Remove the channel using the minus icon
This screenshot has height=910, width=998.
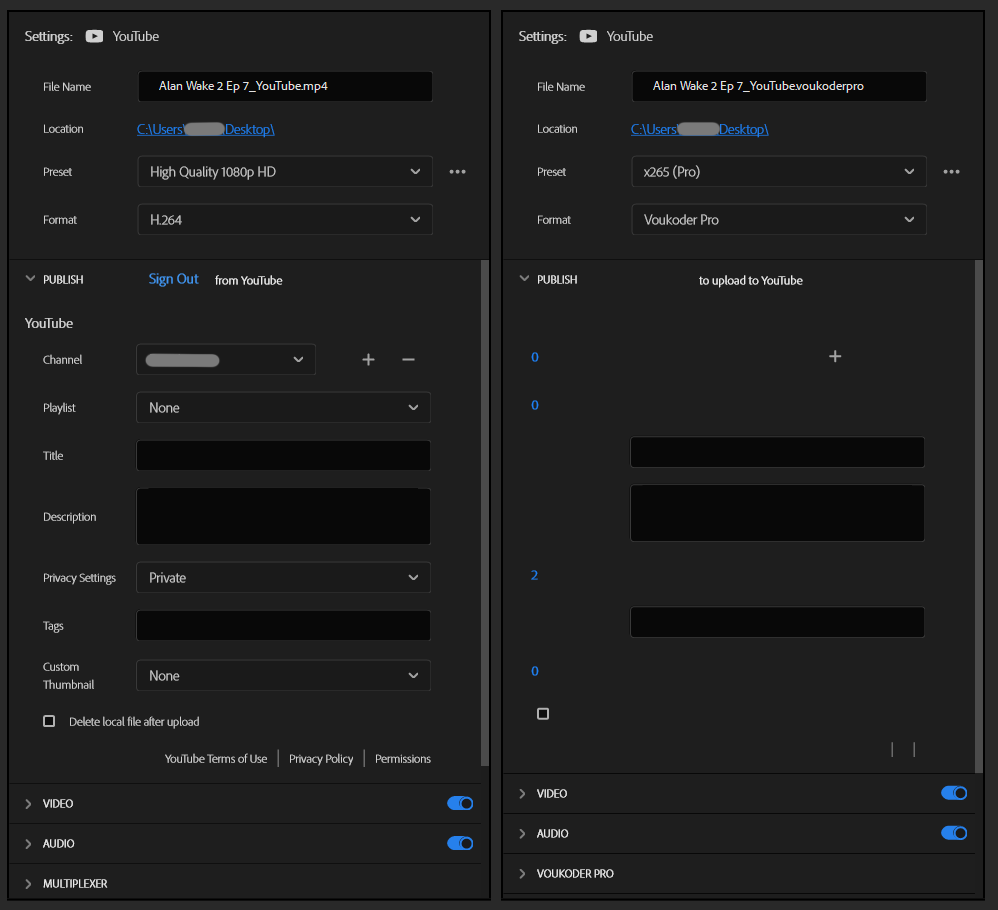click(x=408, y=360)
